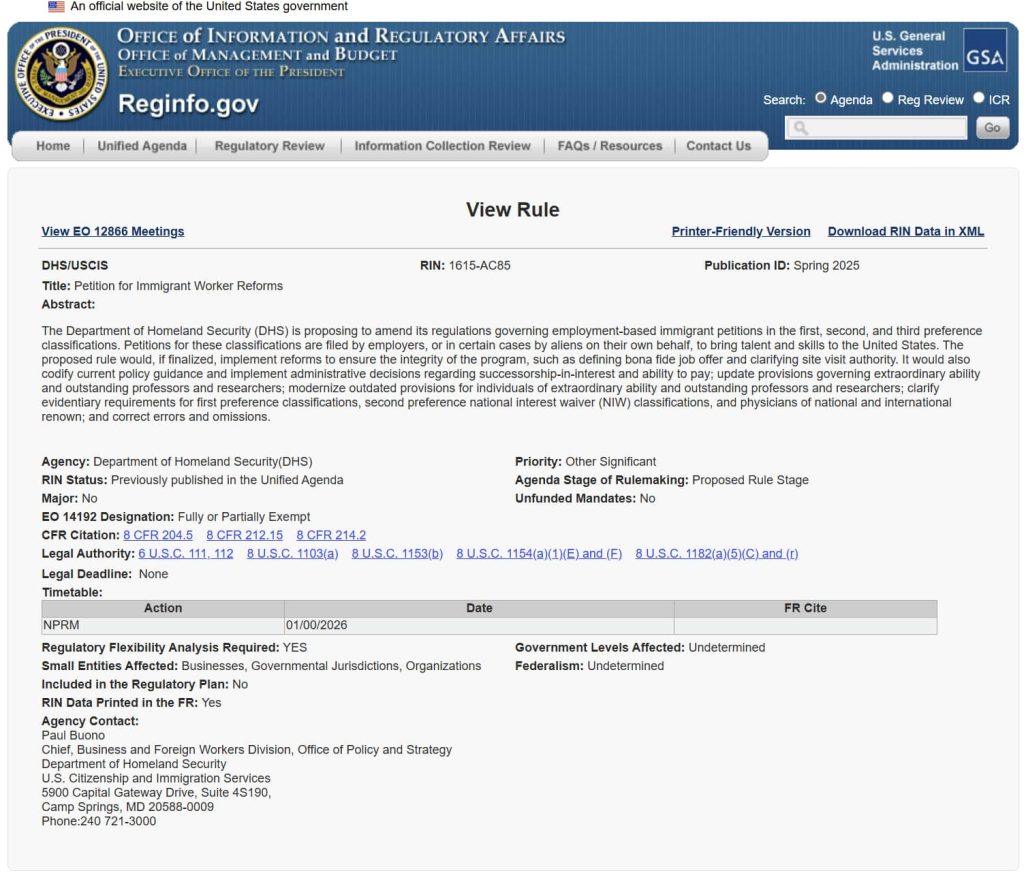Screen dimensions: 1024x873
Task: Open the Unified Agenda menu
Action: click(142, 146)
